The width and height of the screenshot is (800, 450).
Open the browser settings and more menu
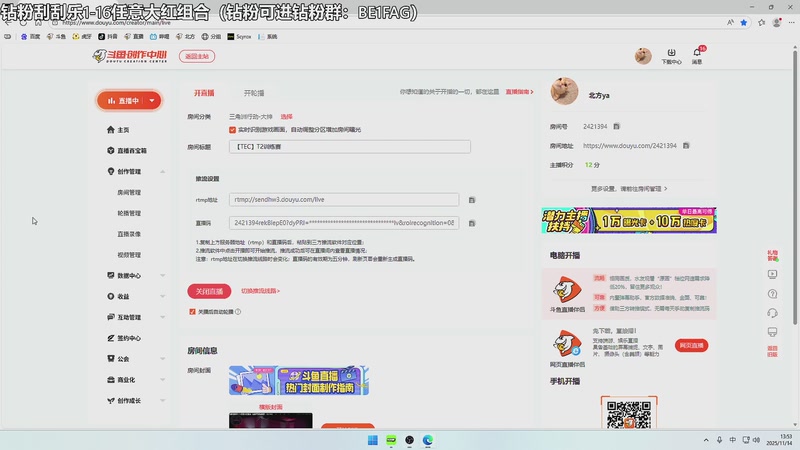click(x=791, y=22)
